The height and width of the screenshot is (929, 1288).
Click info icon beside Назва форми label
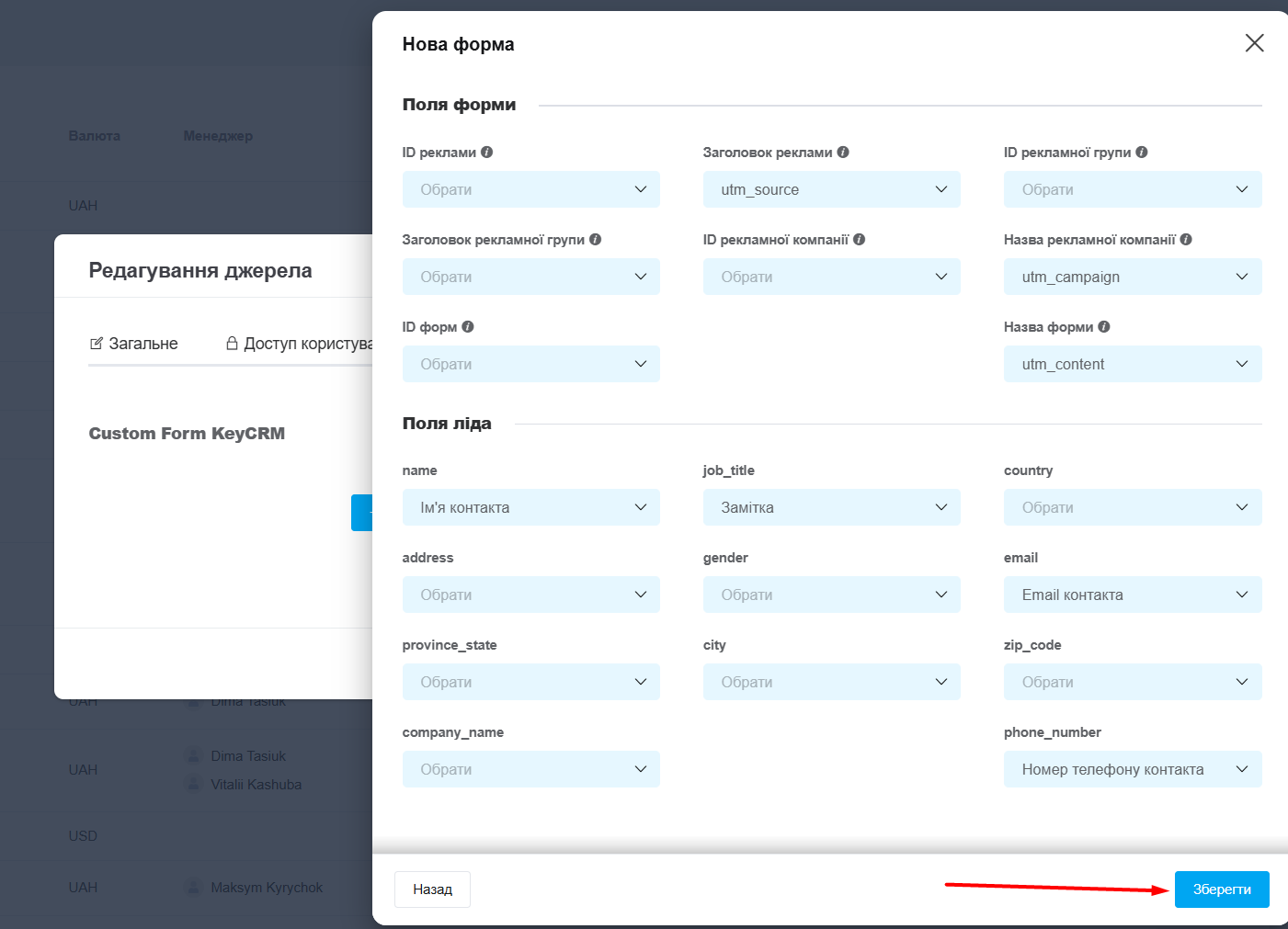[x=1104, y=327]
